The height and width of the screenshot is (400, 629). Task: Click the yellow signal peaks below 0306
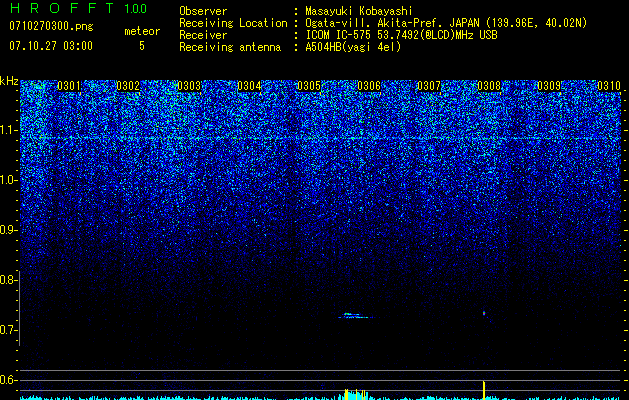click(356, 394)
